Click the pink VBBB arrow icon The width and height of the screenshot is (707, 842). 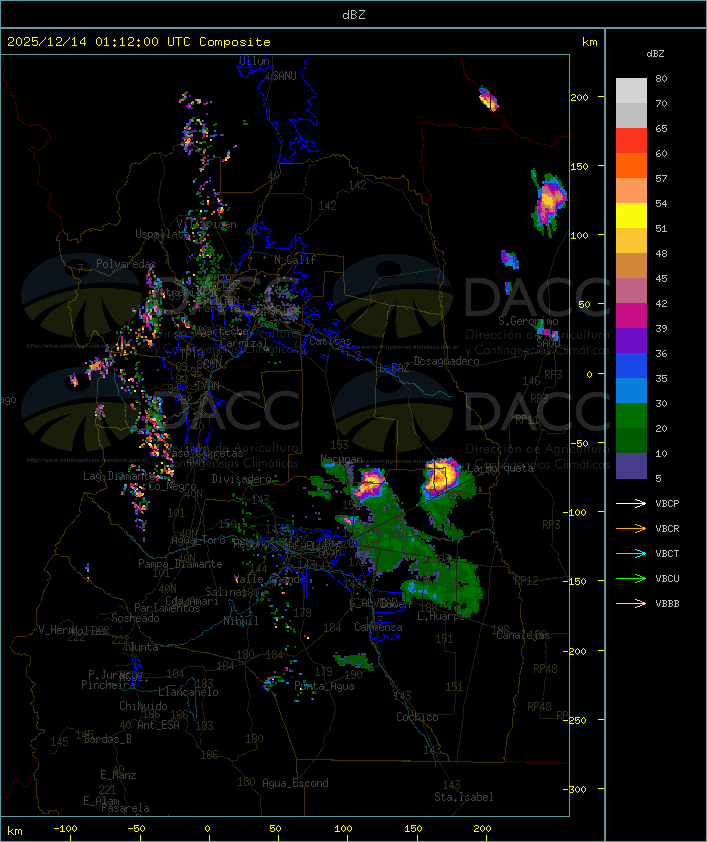tap(631, 603)
